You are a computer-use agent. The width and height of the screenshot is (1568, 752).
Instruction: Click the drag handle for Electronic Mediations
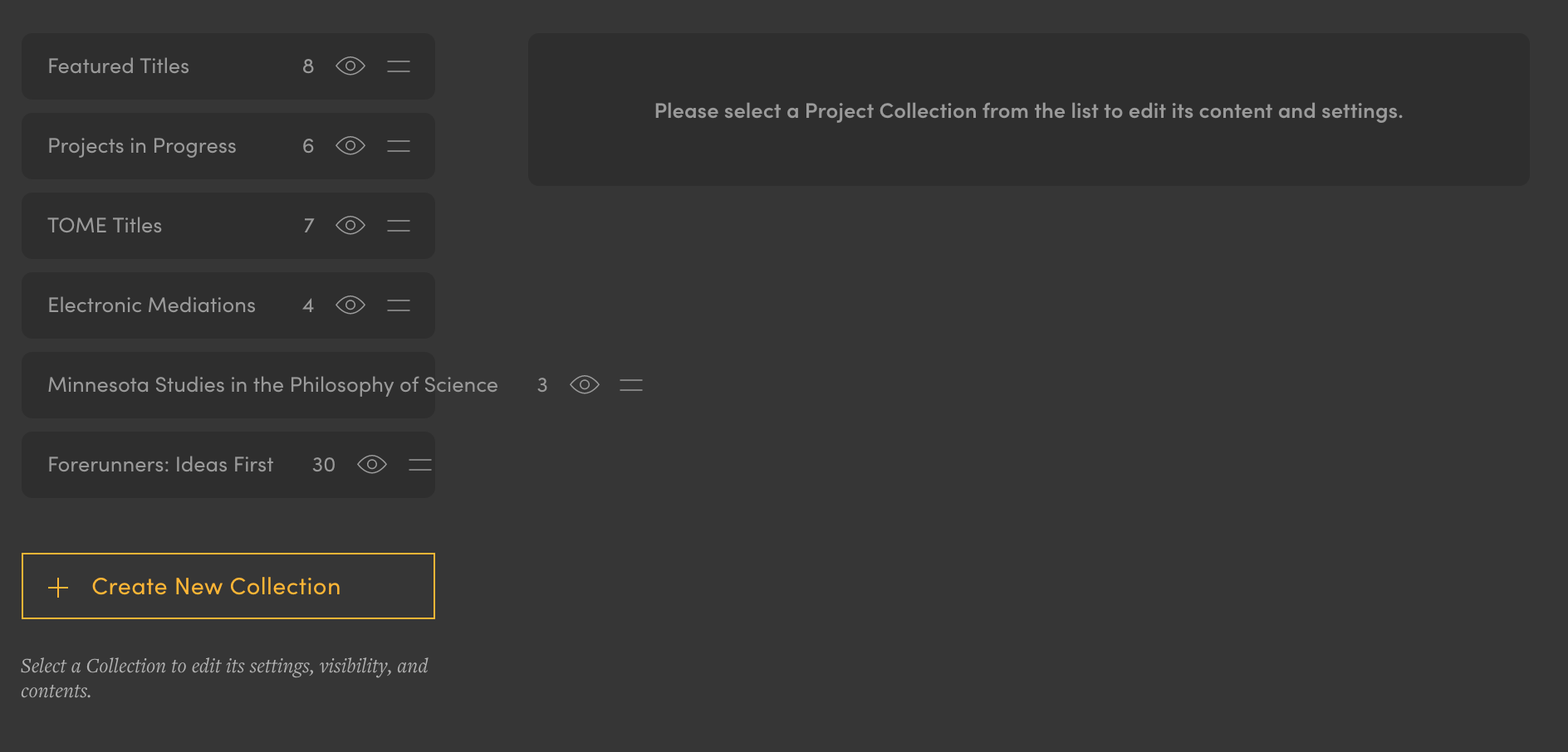399,305
